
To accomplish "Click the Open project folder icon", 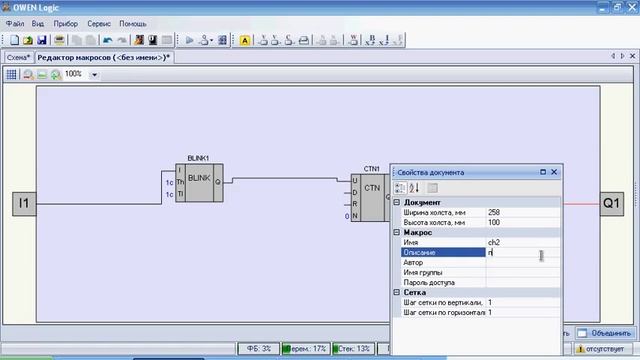I will [x=28, y=40].
